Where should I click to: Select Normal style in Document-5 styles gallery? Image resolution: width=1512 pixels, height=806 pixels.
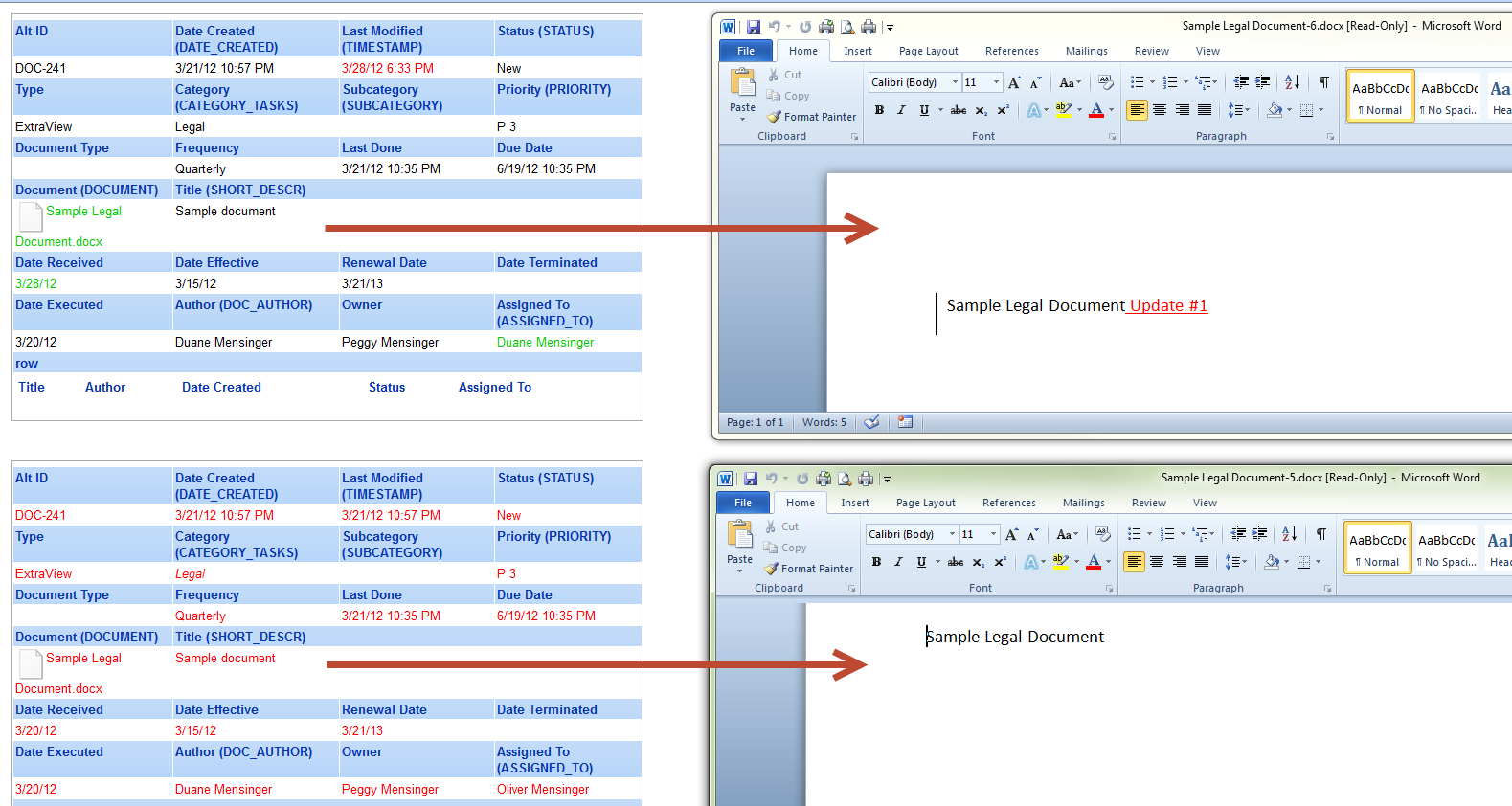pyautogui.click(x=1377, y=548)
